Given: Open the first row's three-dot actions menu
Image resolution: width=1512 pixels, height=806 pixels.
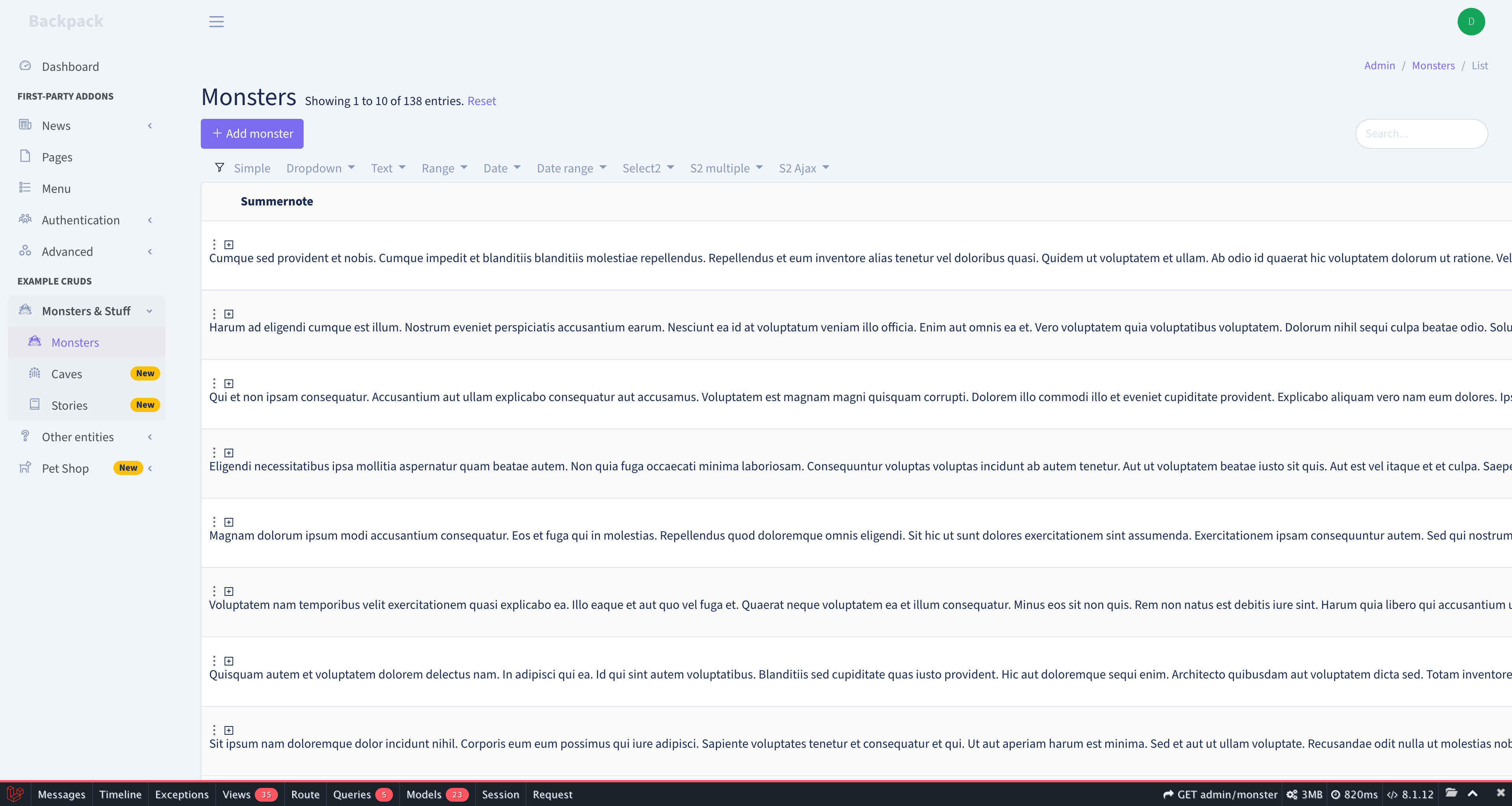Looking at the screenshot, I should [x=214, y=244].
